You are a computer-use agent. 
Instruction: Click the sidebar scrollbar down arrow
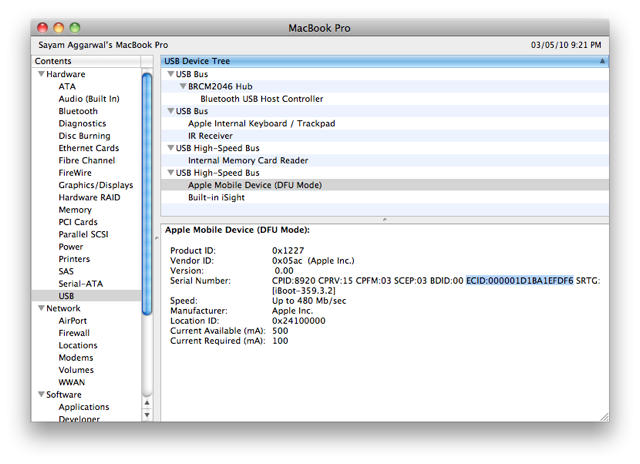click(147, 414)
